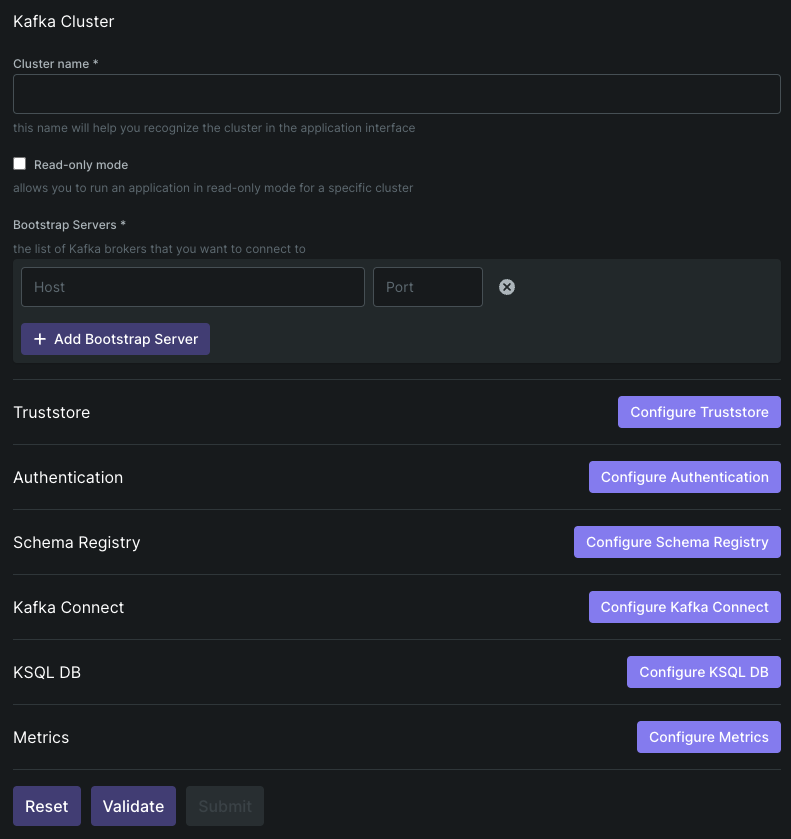The image size is (791, 839).
Task: Click the Authentication section label
Action: pos(68,477)
